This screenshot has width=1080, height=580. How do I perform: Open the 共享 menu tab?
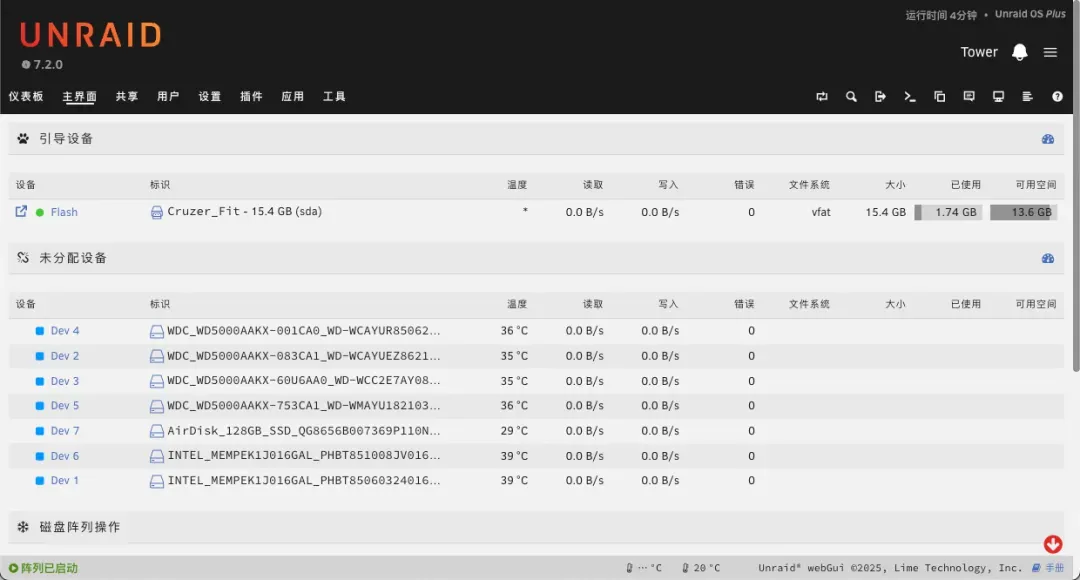pyautogui.click(x=127, y=97)
